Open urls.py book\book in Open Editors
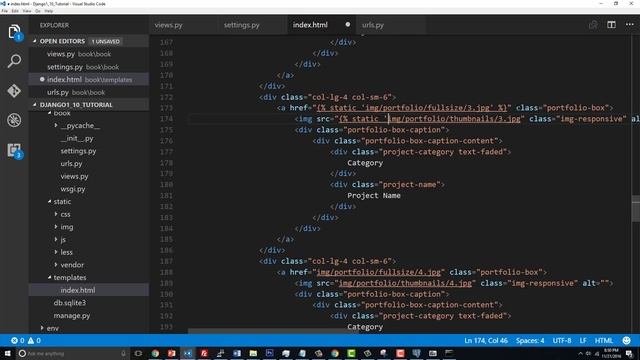 coord(89,92)
